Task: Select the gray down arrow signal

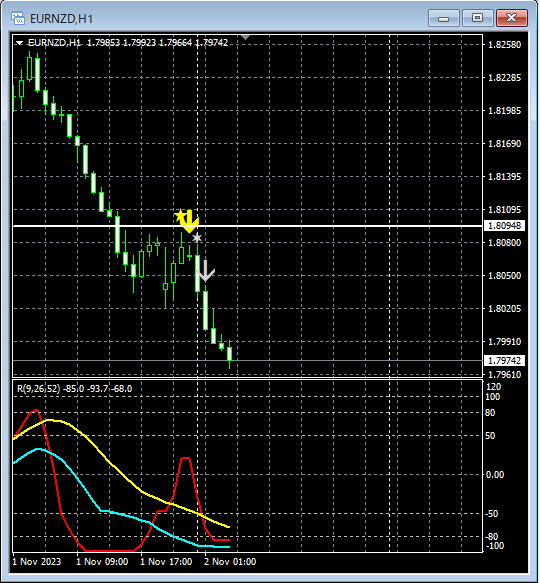Action: tap(205, 270)
